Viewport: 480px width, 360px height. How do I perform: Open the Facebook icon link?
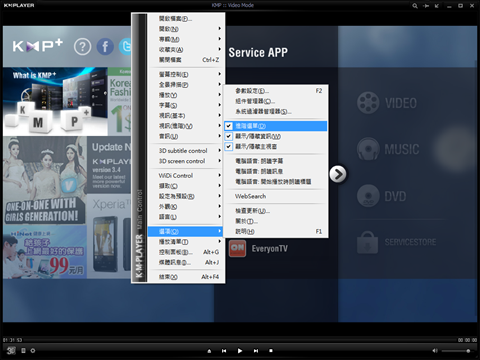point(105,47)
